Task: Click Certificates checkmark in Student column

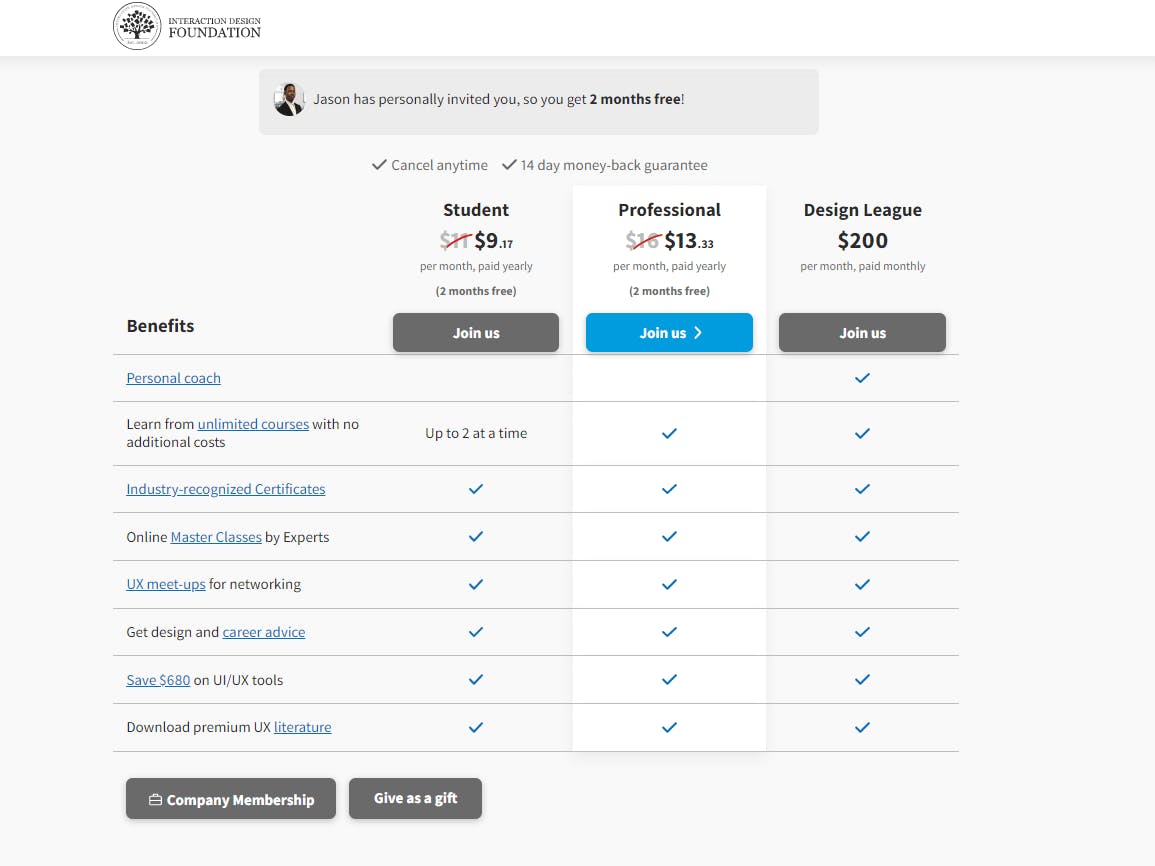Action: 476,489
